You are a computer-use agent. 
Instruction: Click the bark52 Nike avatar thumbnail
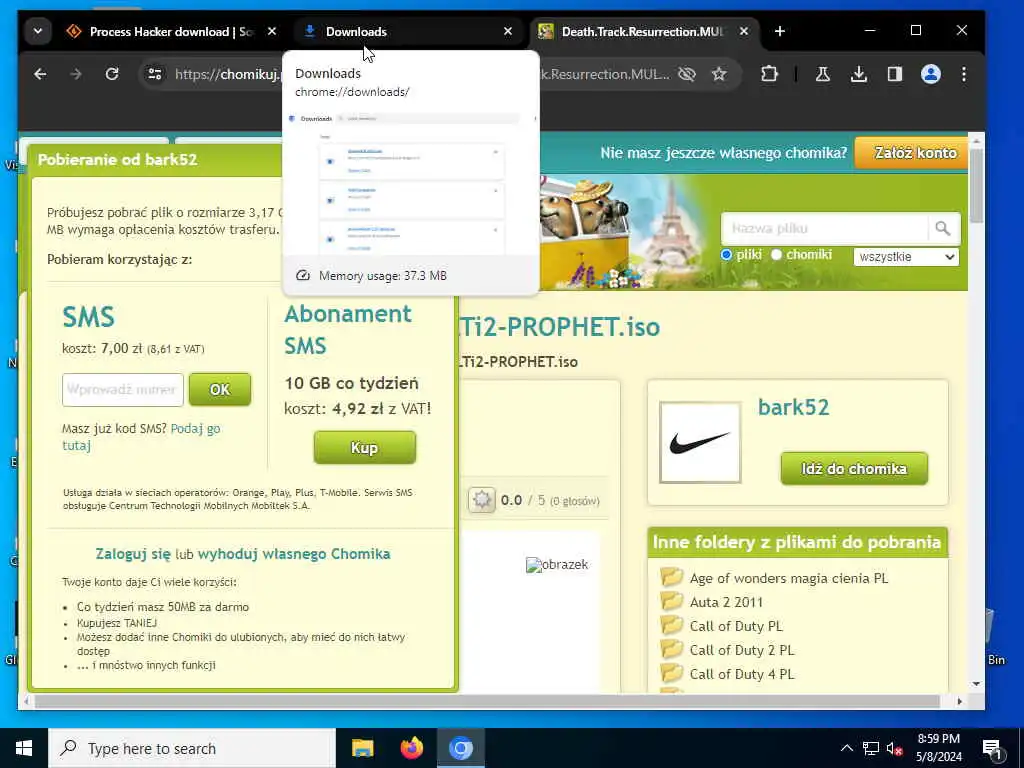(x=699, y=442)
